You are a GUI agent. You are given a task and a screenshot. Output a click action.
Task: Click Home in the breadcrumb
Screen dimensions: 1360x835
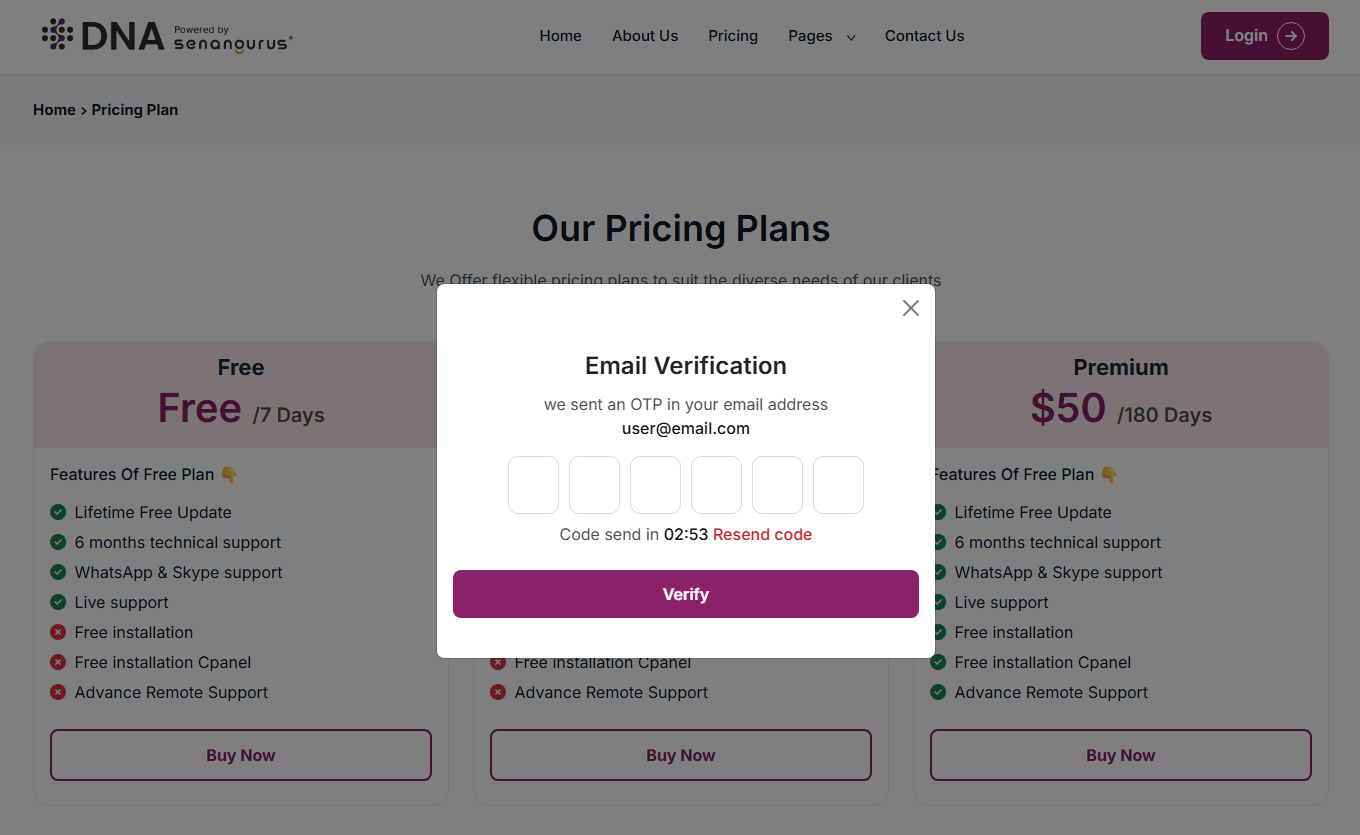[54, 110]
